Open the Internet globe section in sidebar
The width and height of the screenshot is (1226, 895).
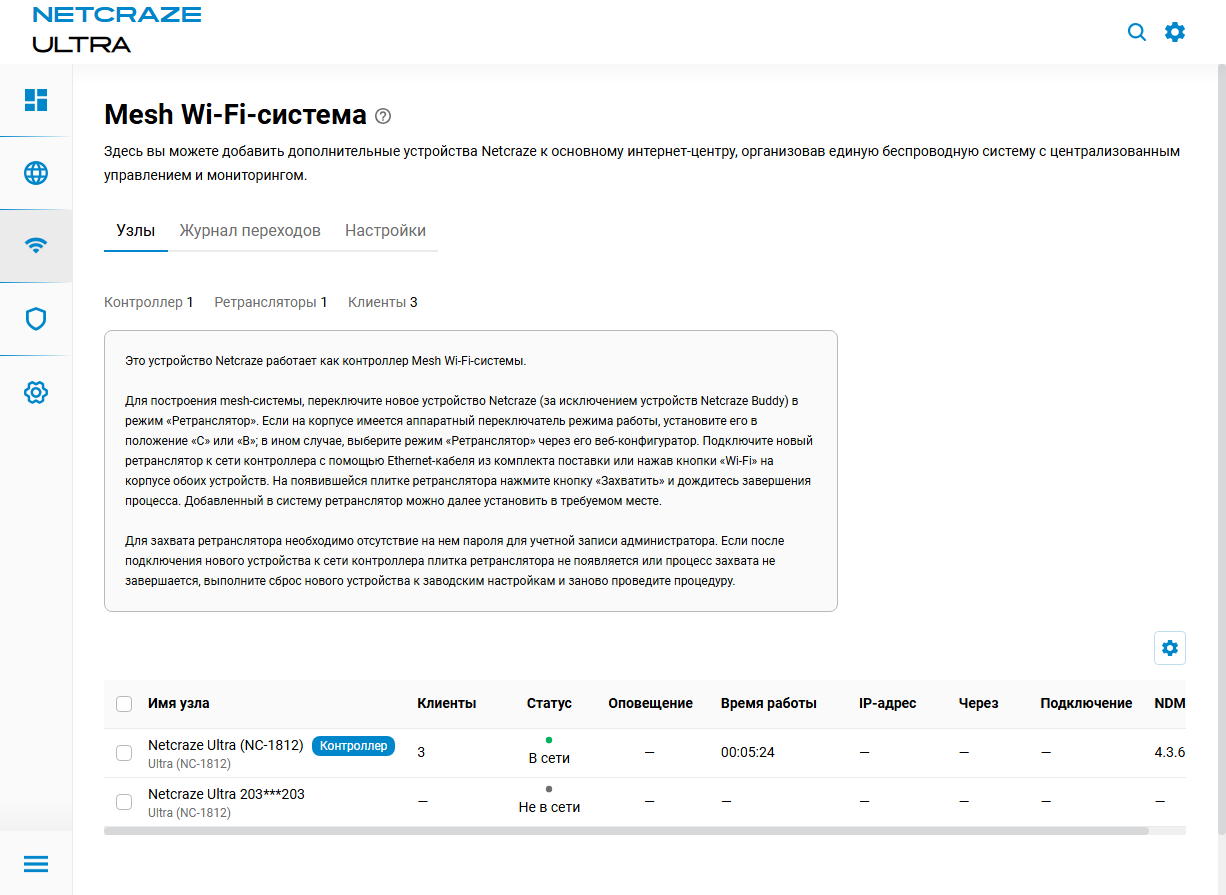(36, 173)
